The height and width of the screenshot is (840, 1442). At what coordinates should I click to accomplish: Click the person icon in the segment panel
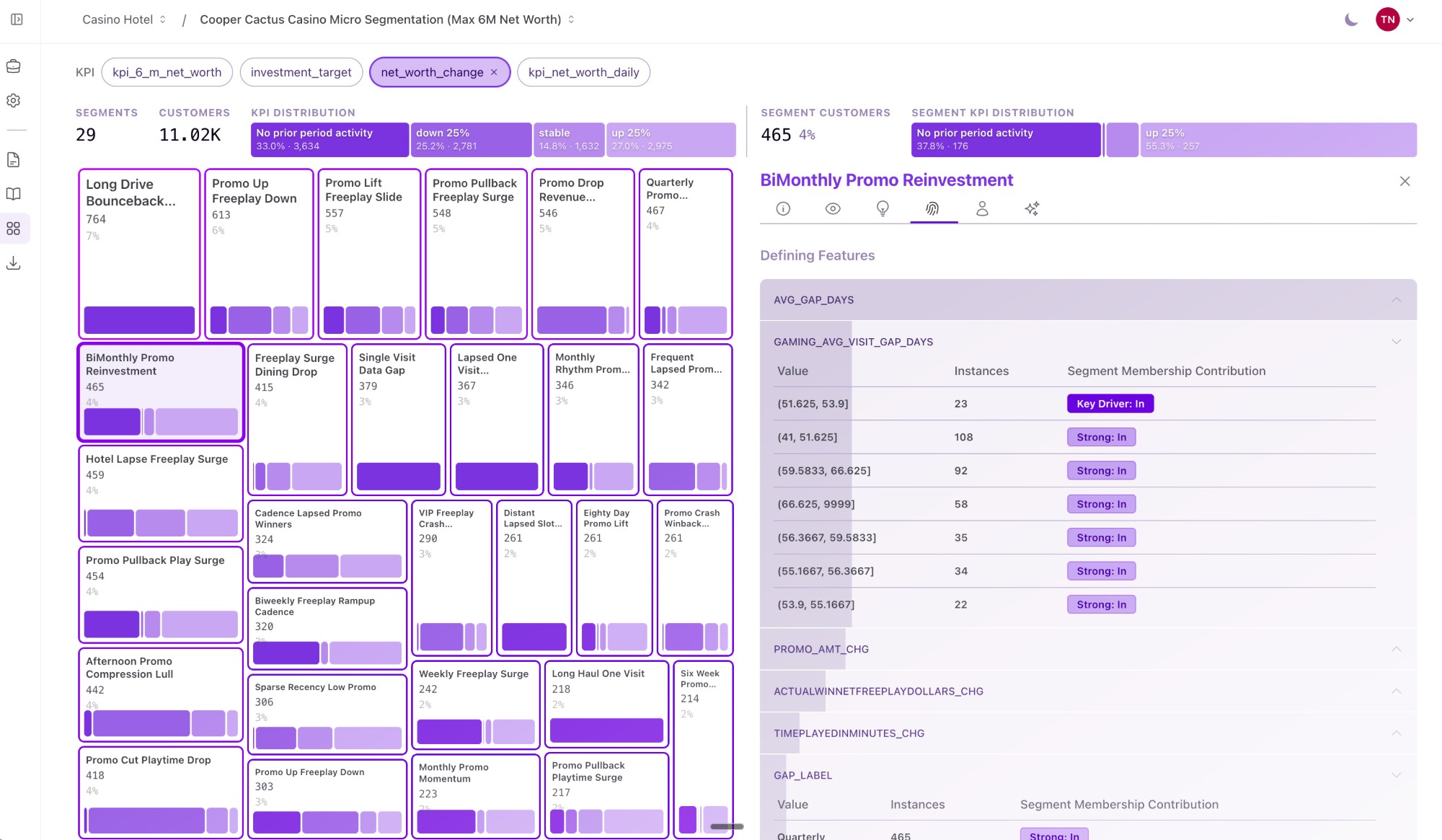pos(982,209)
